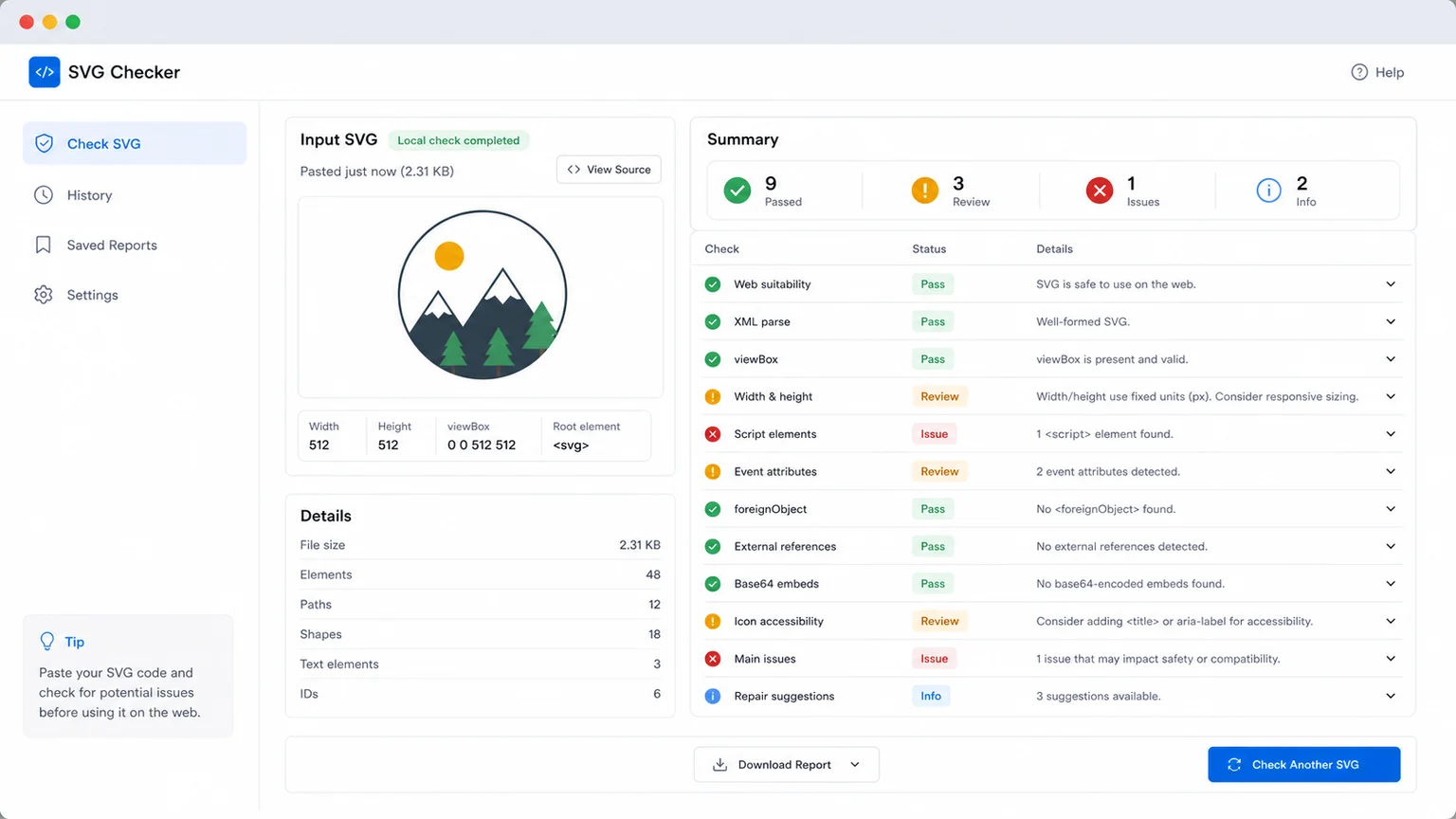This screenshot has width=1456, height=819.
Task: Open Help via the question mark icon
Action: tap(1359, 72)
